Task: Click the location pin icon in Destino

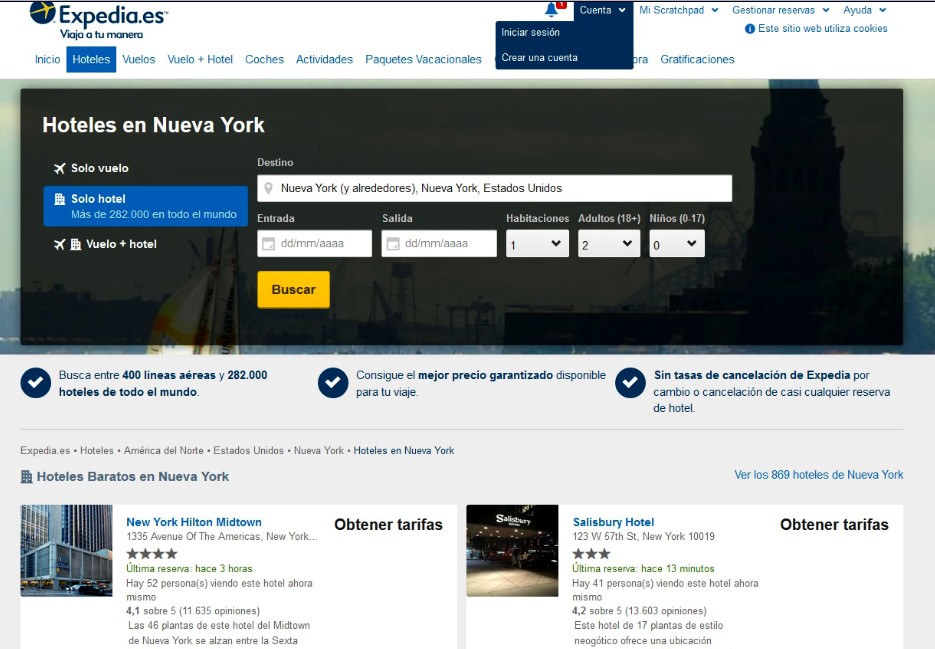Action: (x=269, y=189)
